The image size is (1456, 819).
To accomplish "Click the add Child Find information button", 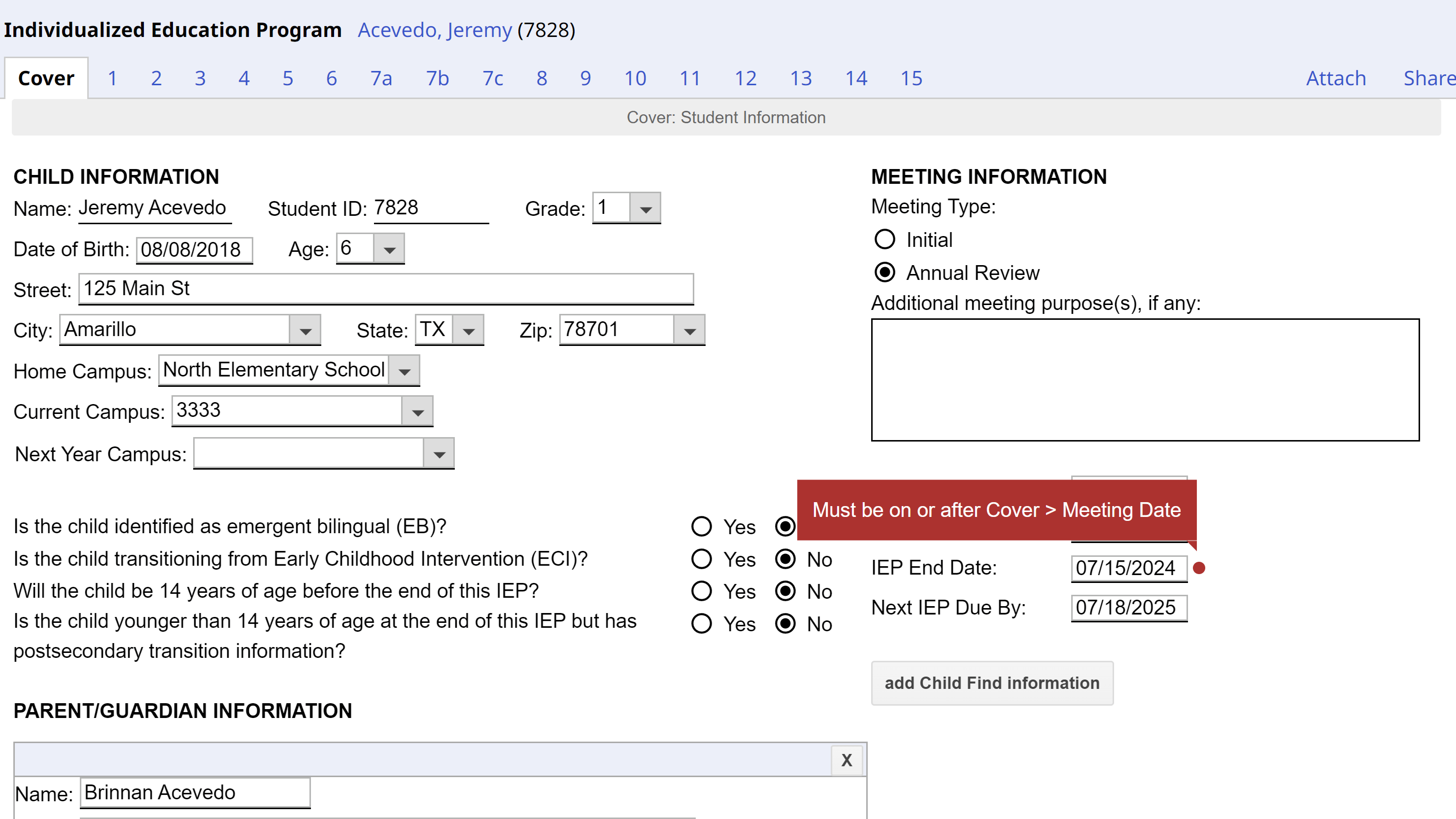I will (991, 683).
